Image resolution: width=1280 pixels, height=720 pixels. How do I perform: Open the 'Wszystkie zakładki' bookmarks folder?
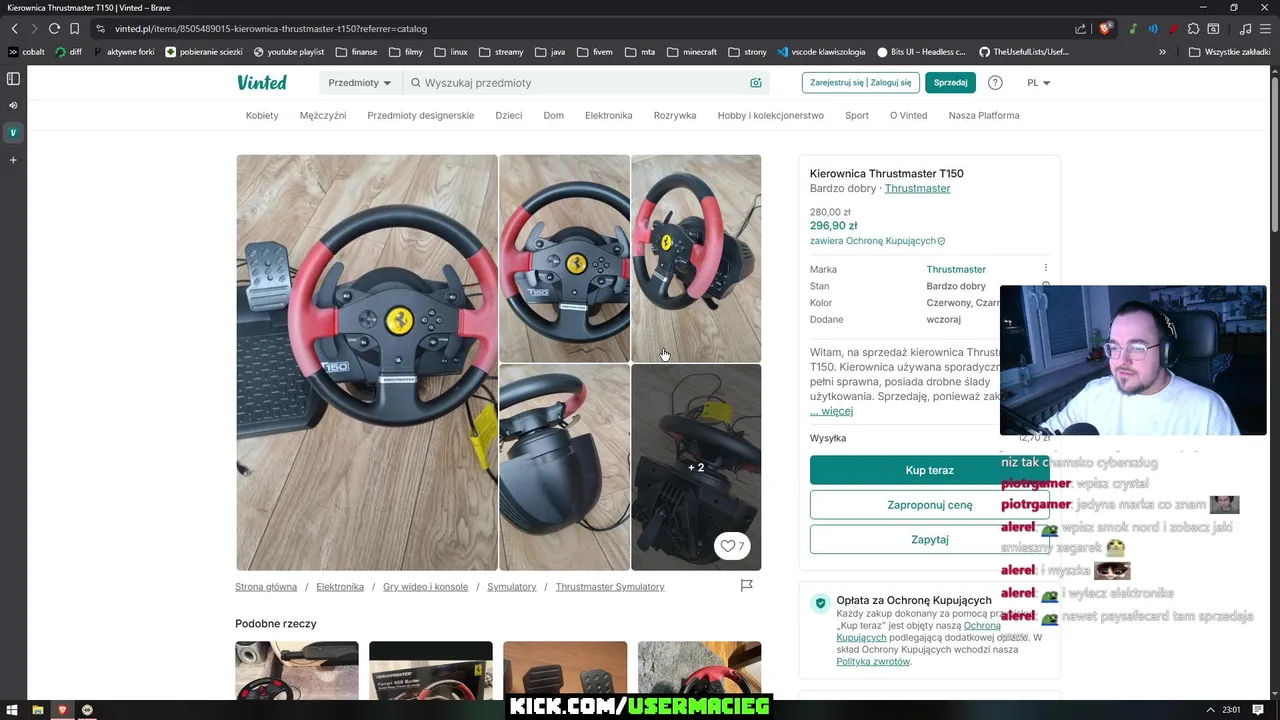tap(1229, 52)
